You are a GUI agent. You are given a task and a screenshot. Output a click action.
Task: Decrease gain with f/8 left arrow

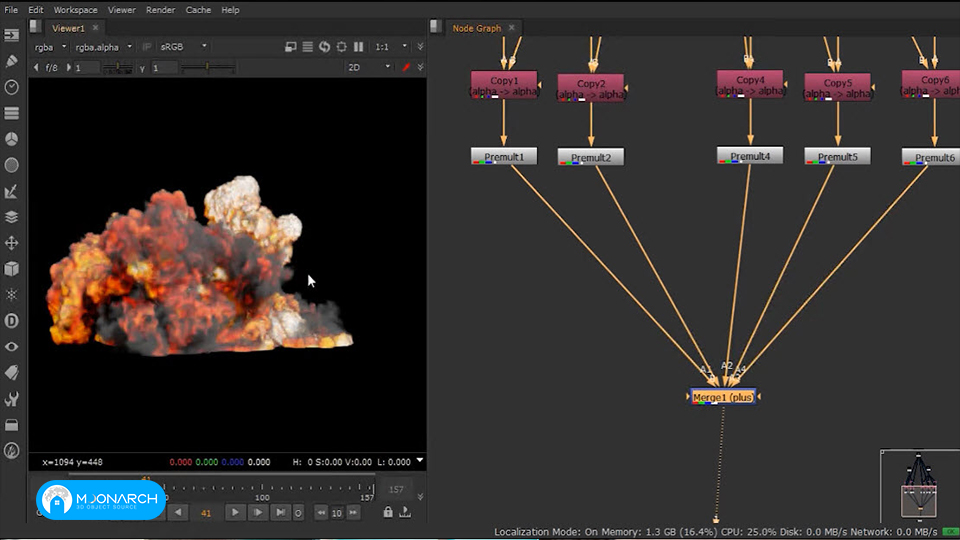coord(36,67)
